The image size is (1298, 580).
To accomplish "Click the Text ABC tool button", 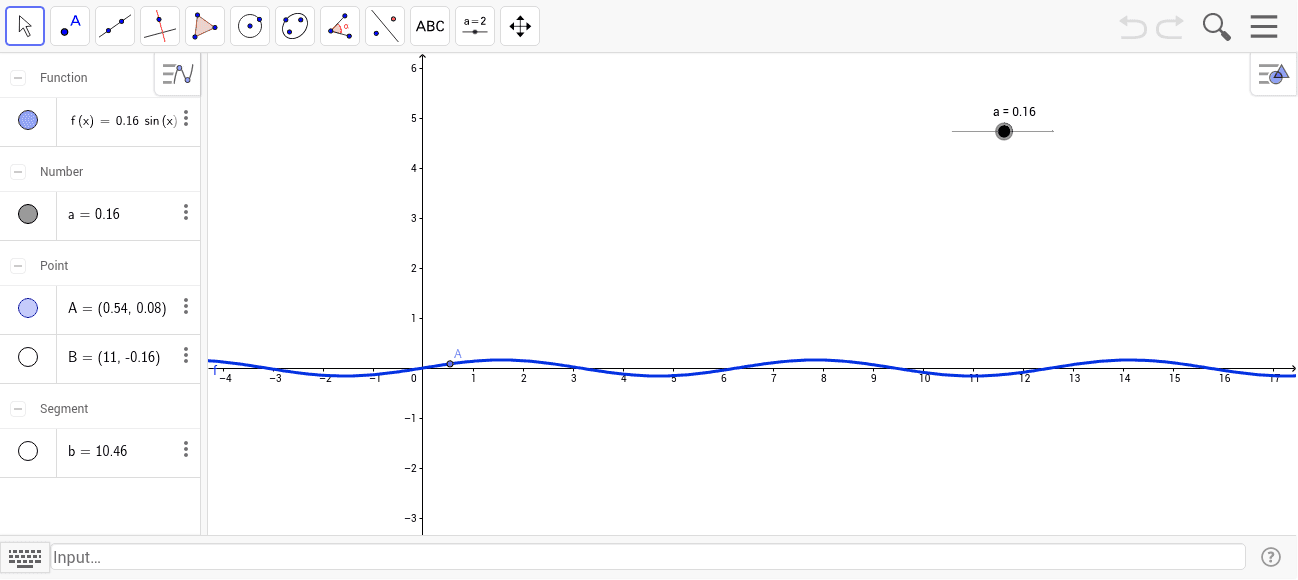I will coord(430,26).
